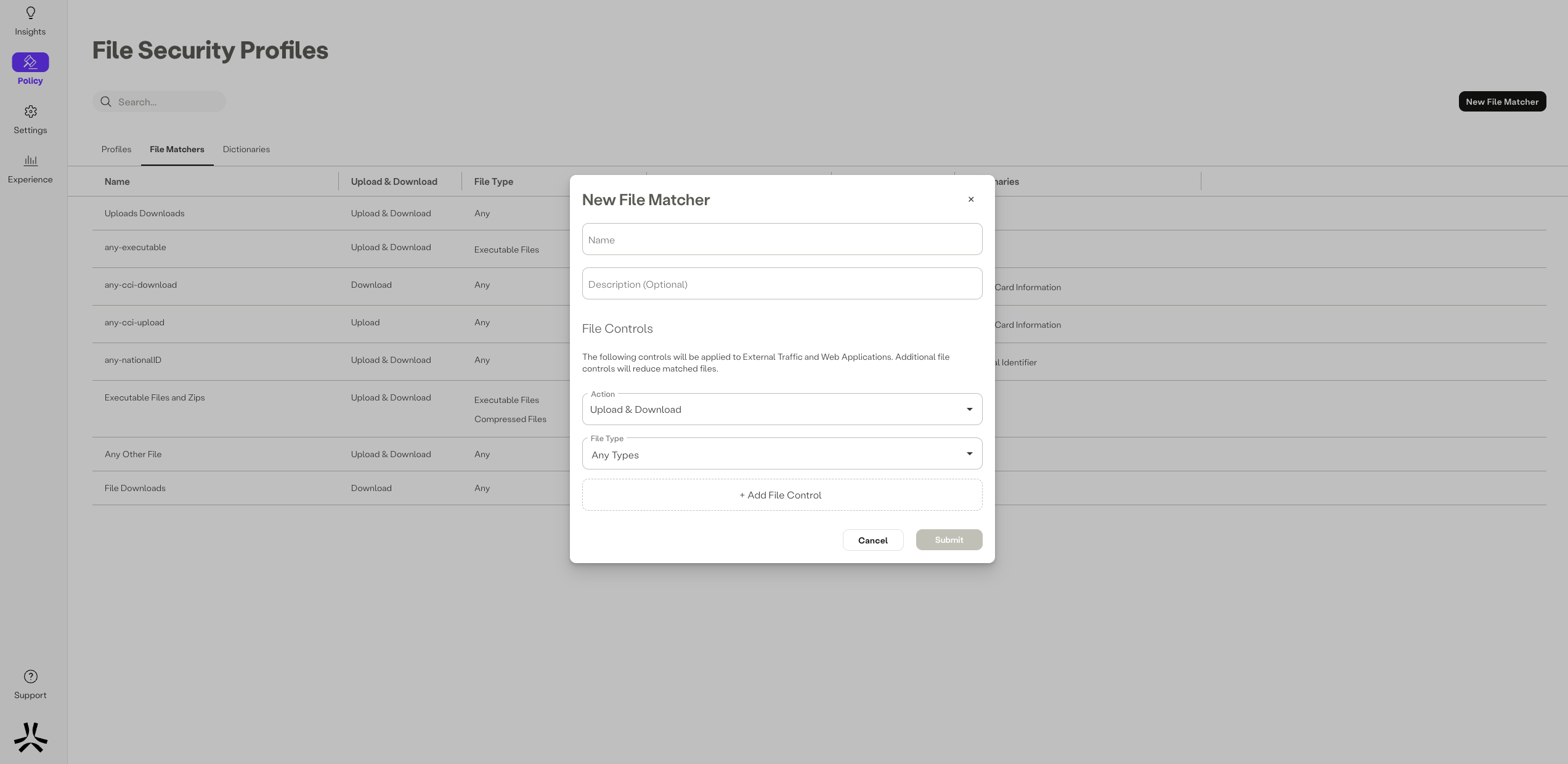1568x764 pixels.
Task: Focus the Description (Optional) field
Action: tap(782, 284)
